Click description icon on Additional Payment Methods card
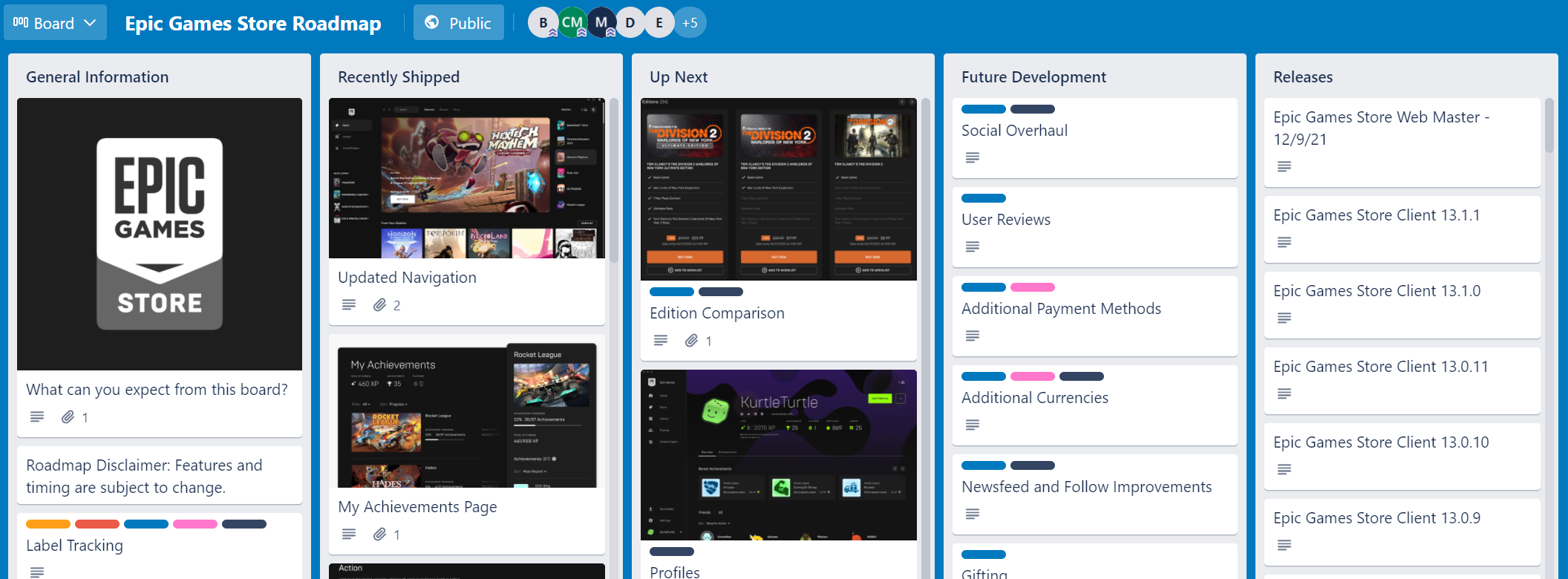 click(x=973, y=336)
